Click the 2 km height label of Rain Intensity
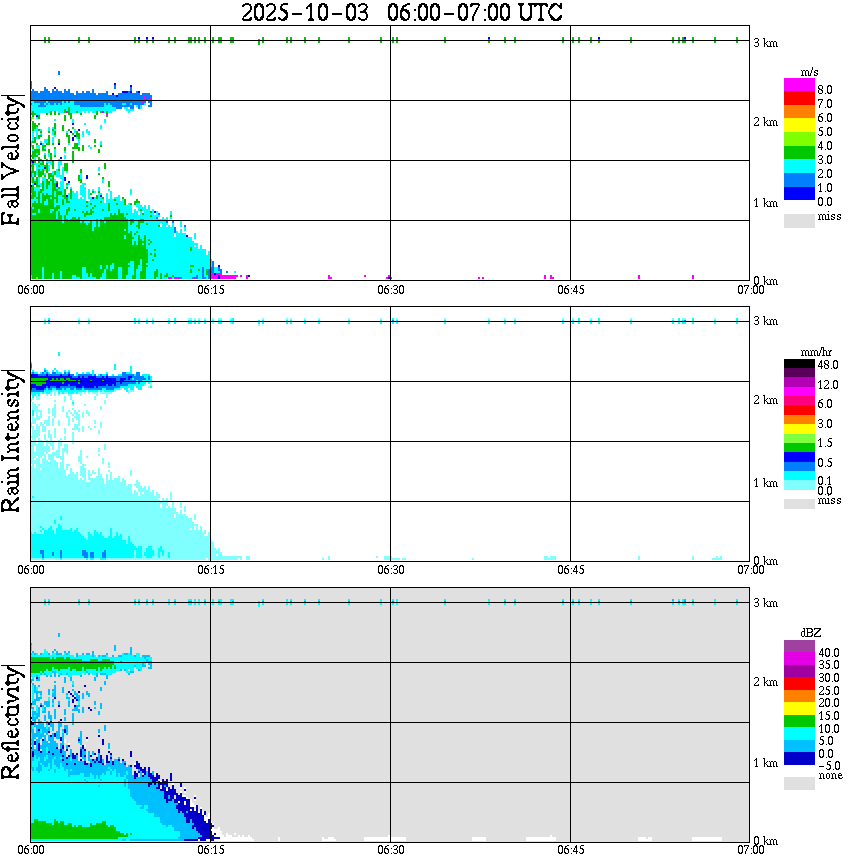The width and height of the screenshot is (850, 868). 765,400
